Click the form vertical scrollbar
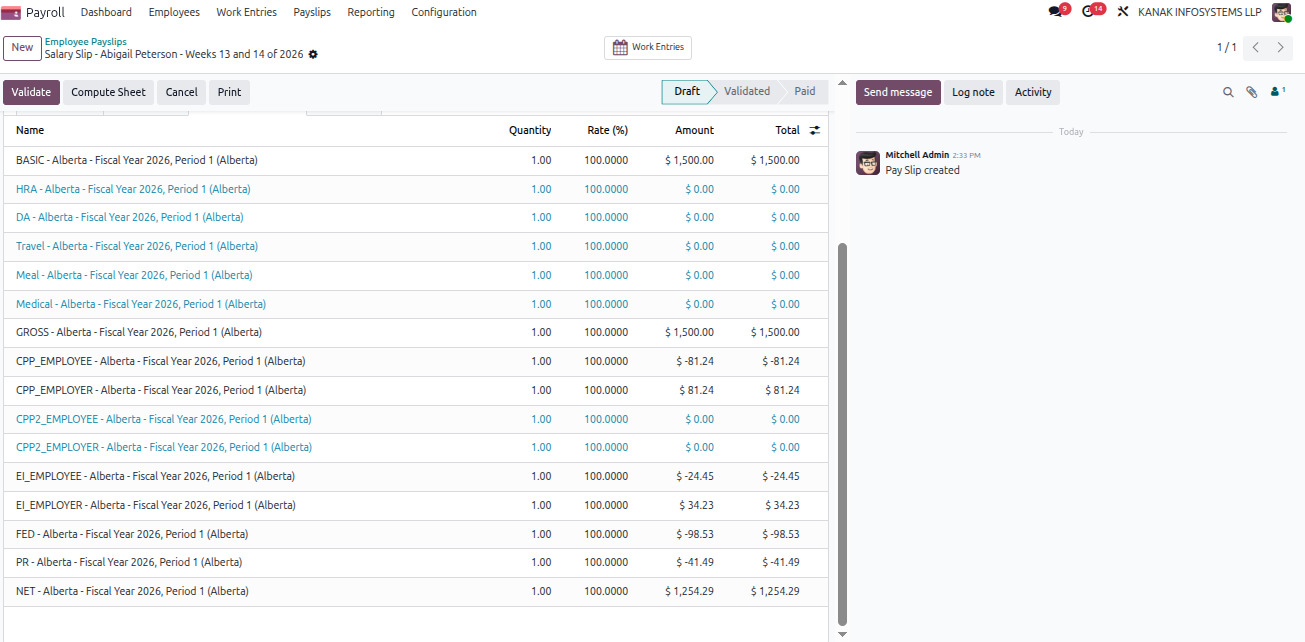This screenshot has height=642, width=1305. (x=842, y=433)
